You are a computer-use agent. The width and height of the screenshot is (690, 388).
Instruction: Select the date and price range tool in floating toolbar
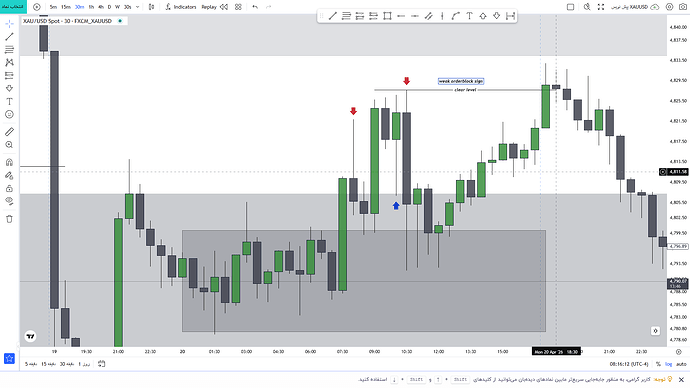[x=510, y=16]
